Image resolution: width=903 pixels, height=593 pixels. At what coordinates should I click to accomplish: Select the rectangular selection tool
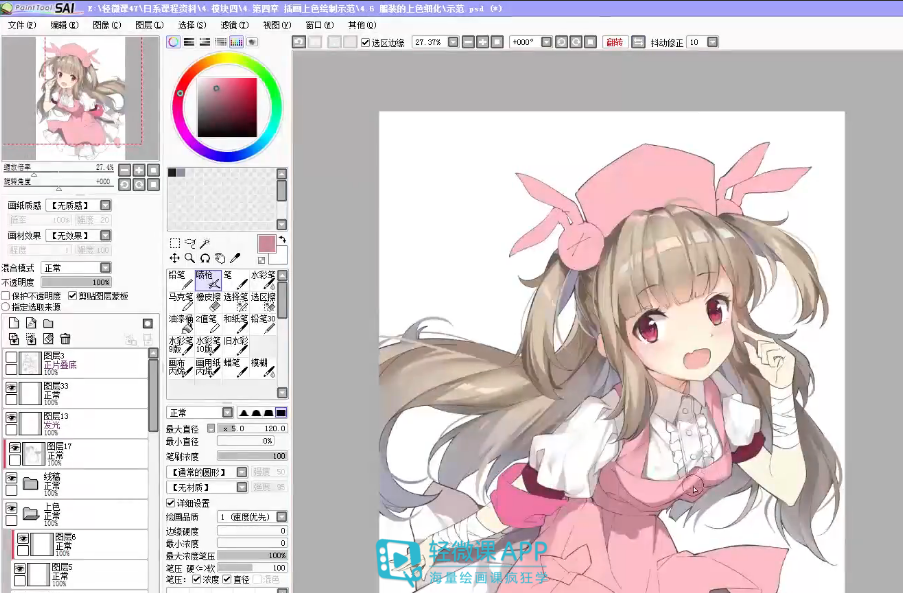point(174,244)
